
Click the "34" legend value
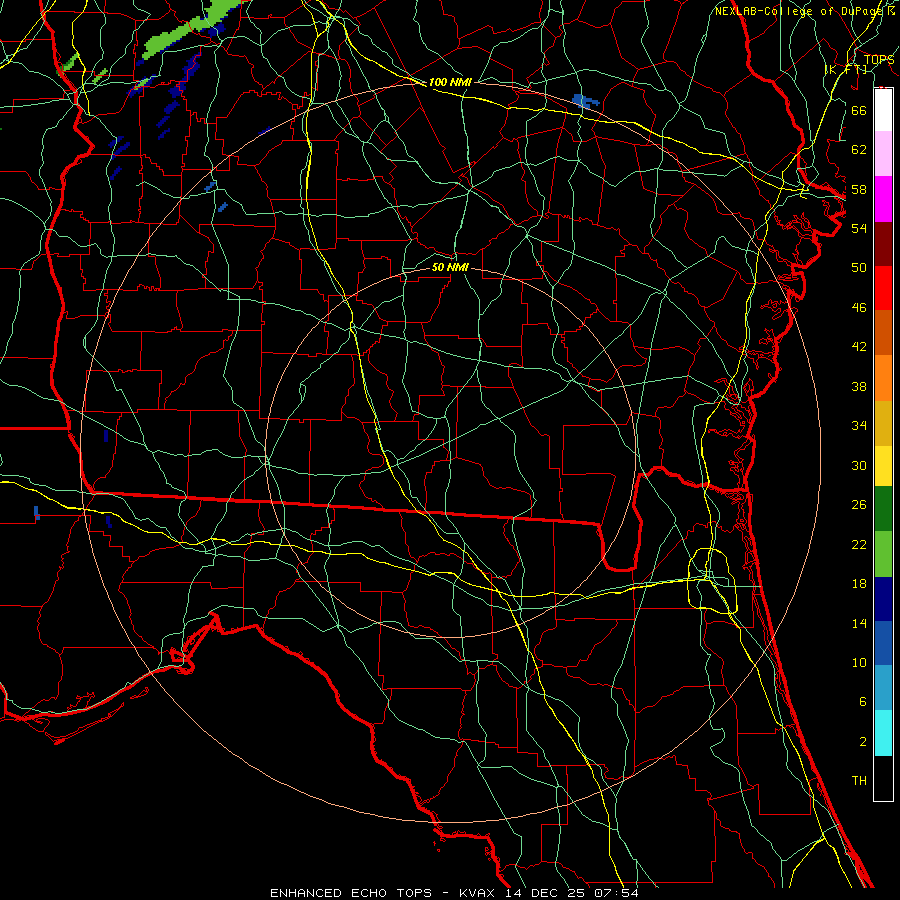[x=859, y=425]
